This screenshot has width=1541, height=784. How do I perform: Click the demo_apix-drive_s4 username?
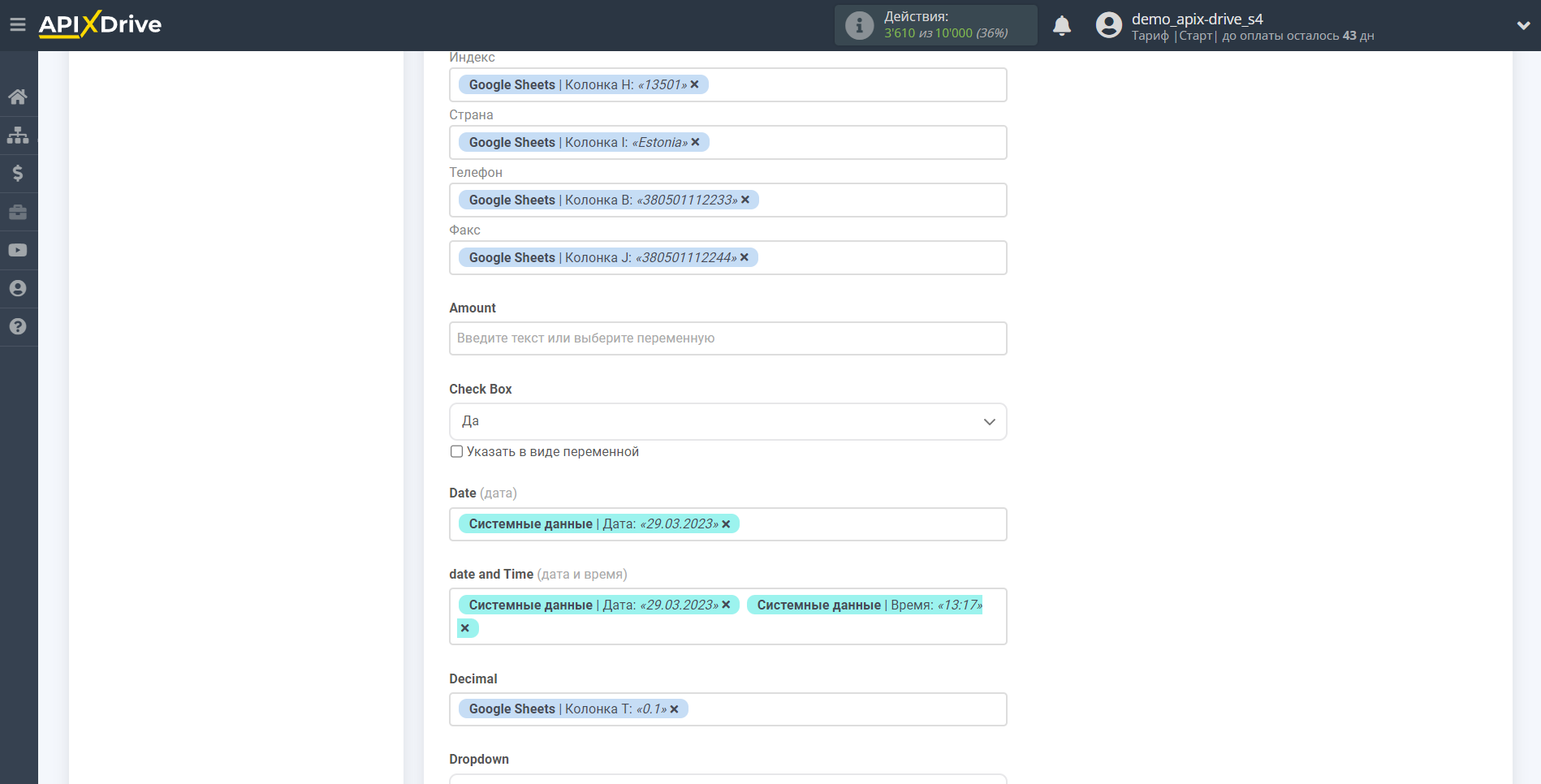click(1197, 19)
